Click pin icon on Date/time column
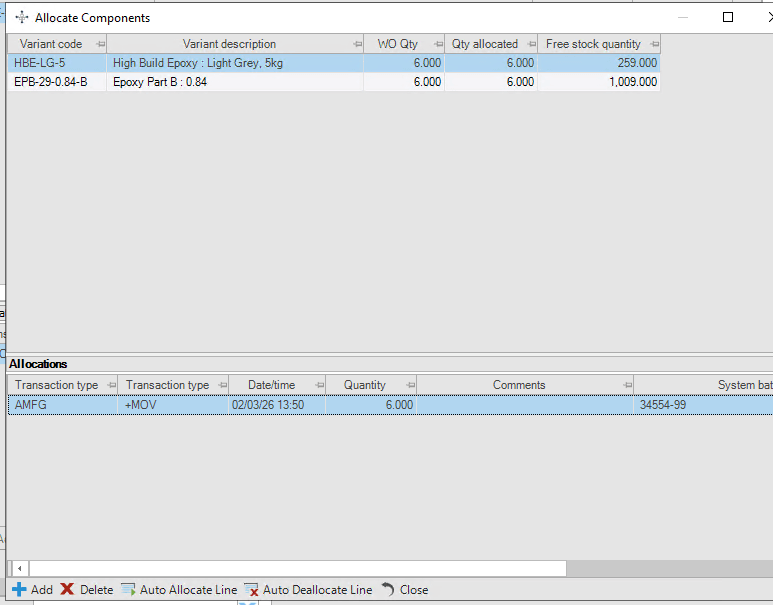This screenshot has width=773, height=605. pyautogui.click(x=319, y=385)
